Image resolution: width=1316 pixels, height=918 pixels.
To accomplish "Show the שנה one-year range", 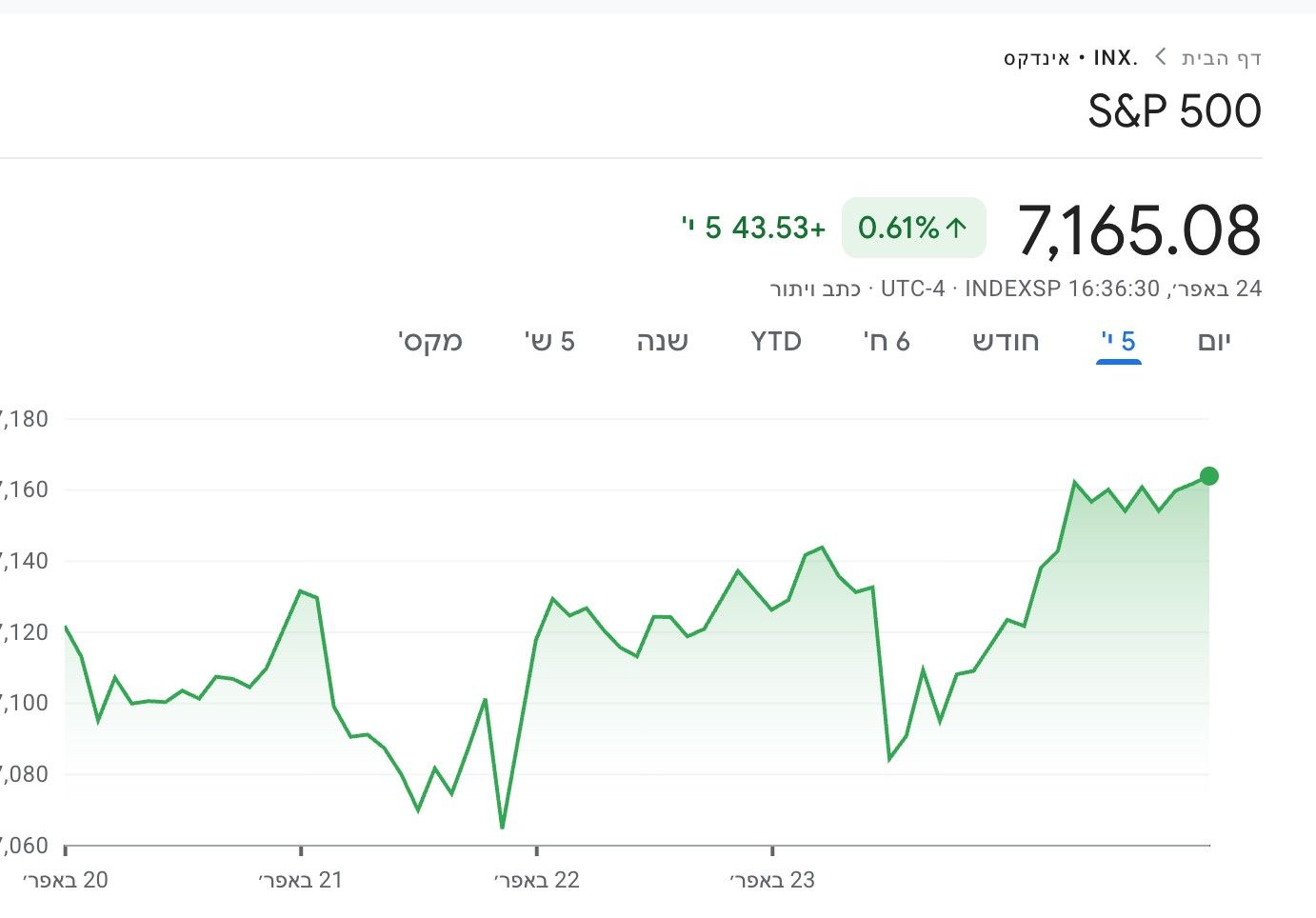I will tap(663, 341).
